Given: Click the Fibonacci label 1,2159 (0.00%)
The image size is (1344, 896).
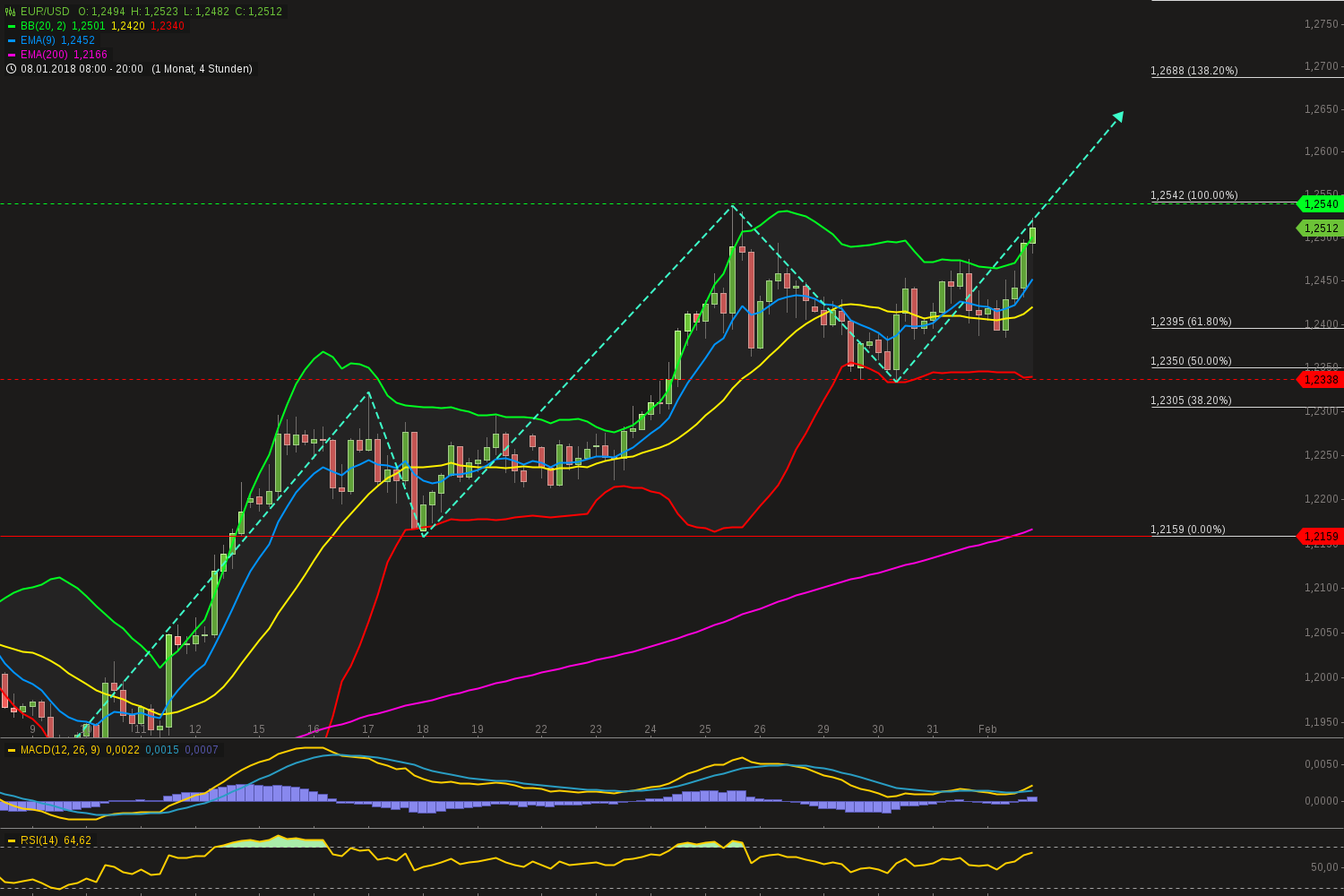Looking at the screenshot, I should pyautogui.click(x=1188, y=530).
